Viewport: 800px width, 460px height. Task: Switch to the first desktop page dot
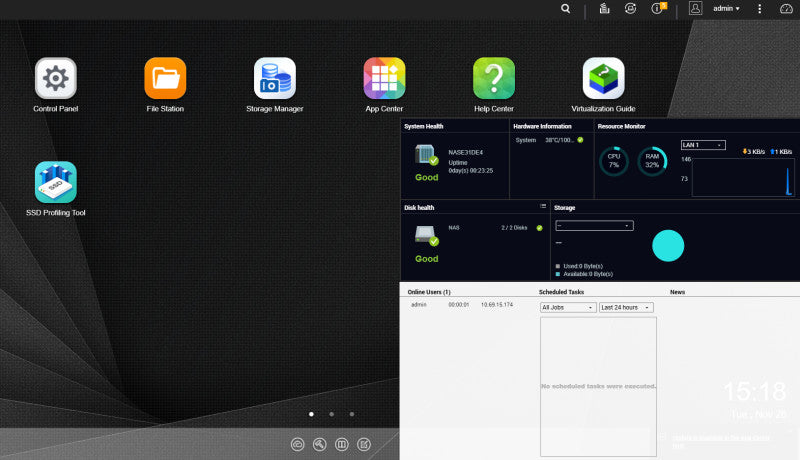coord(311,414)
